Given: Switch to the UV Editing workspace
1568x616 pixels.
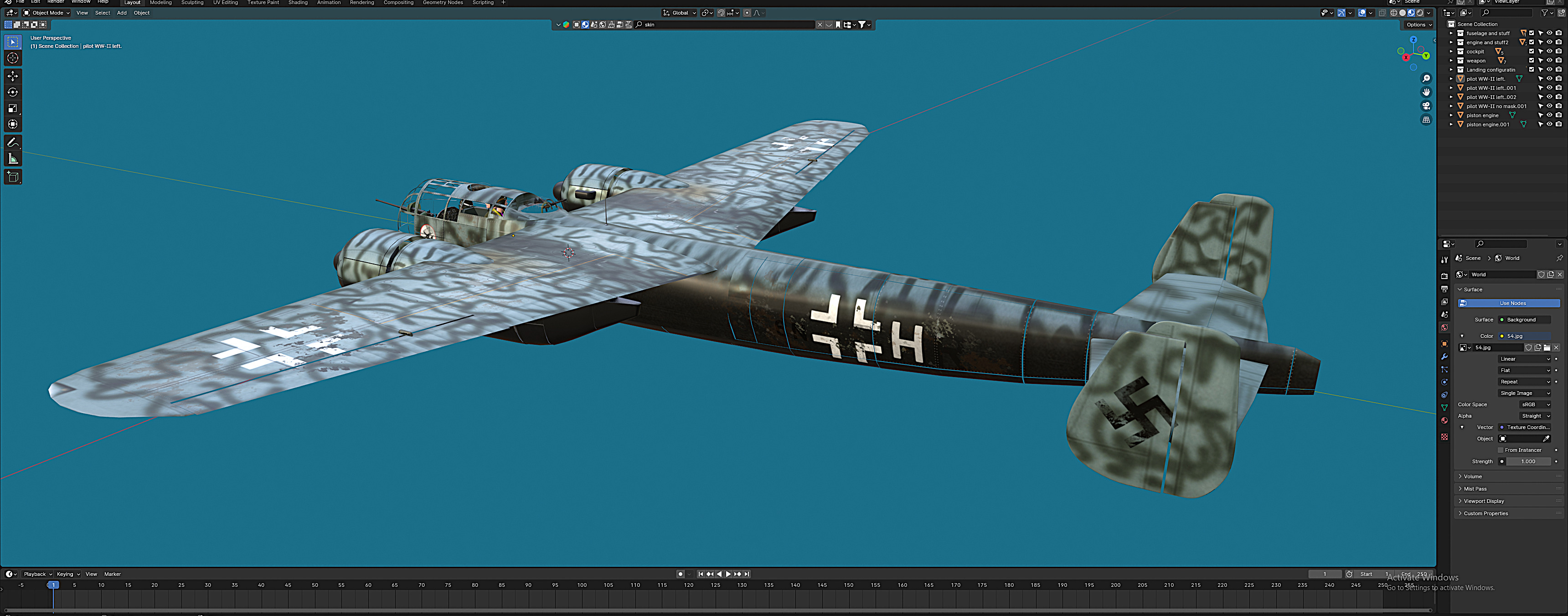Looking at the screenshot, I should [x=225, y=3].
